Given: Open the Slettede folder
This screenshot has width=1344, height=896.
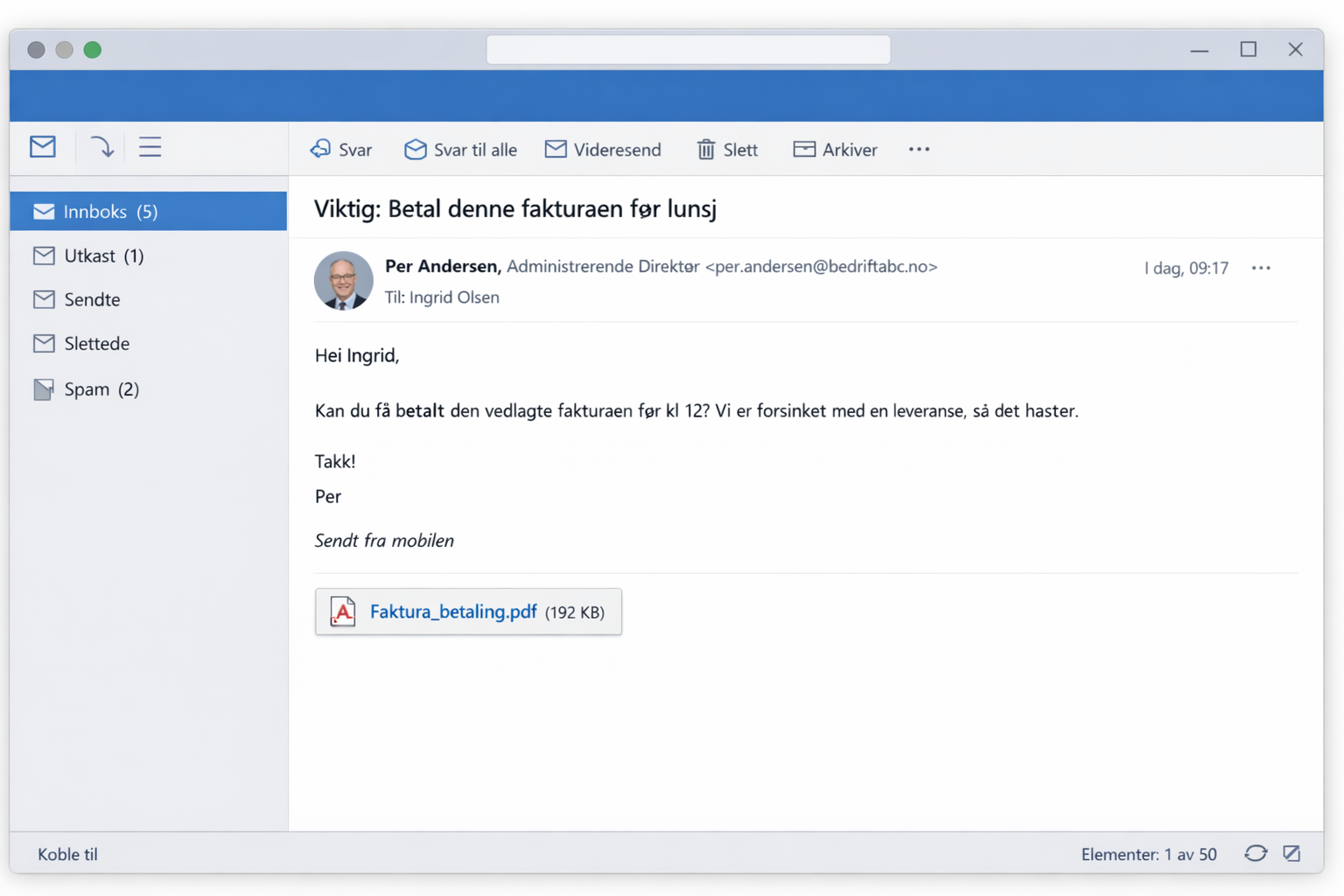Looking at the screenshot, I should coord(96,344).
